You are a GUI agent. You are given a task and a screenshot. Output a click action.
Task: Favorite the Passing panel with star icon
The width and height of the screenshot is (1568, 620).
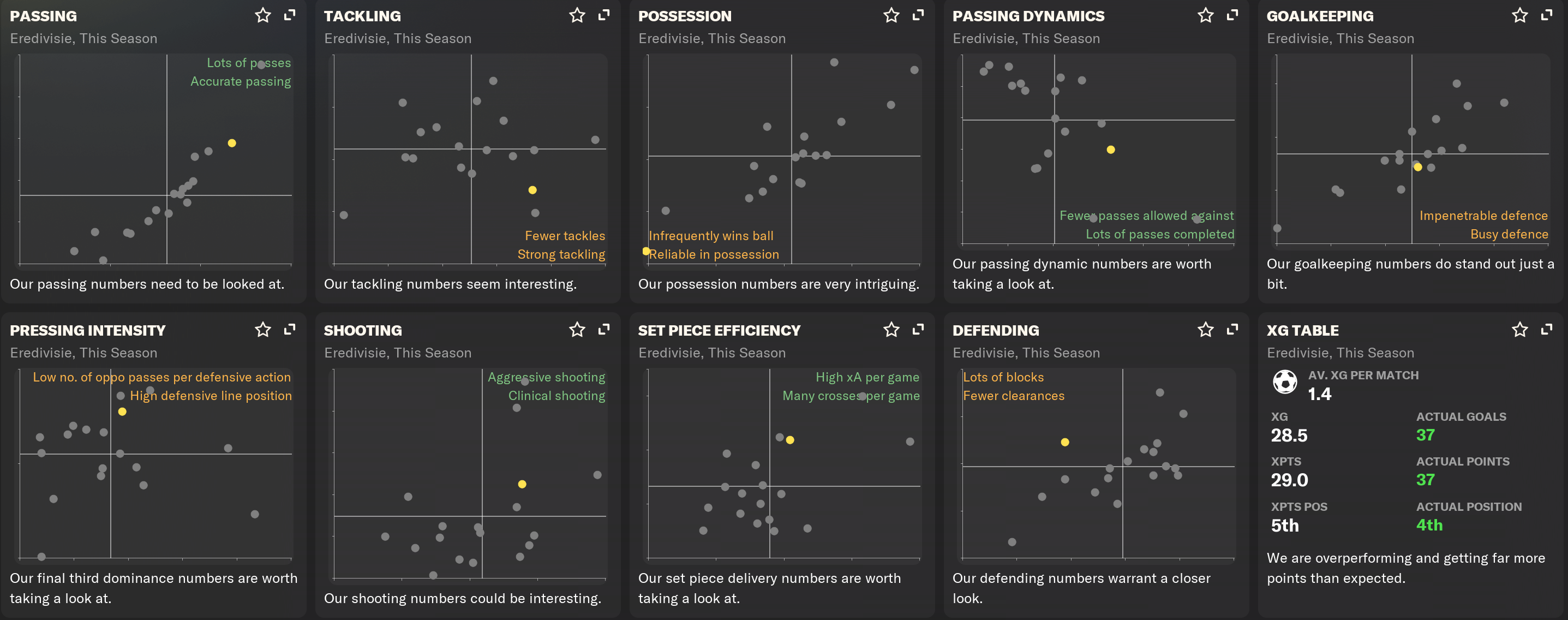point(262,15)
